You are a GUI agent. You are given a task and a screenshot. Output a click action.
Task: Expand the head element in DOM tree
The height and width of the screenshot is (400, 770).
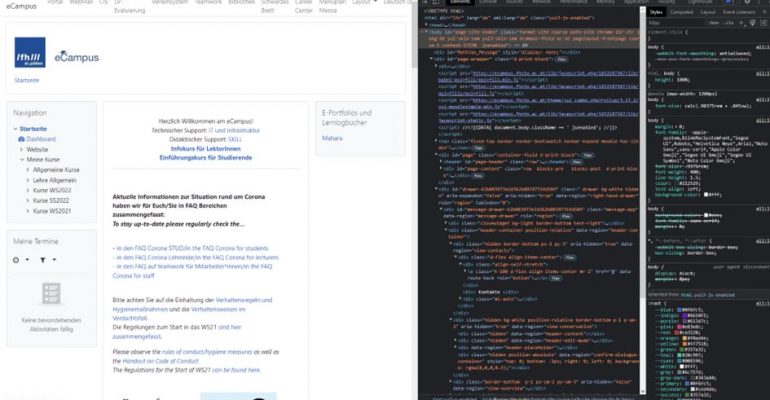click(426, 25)
